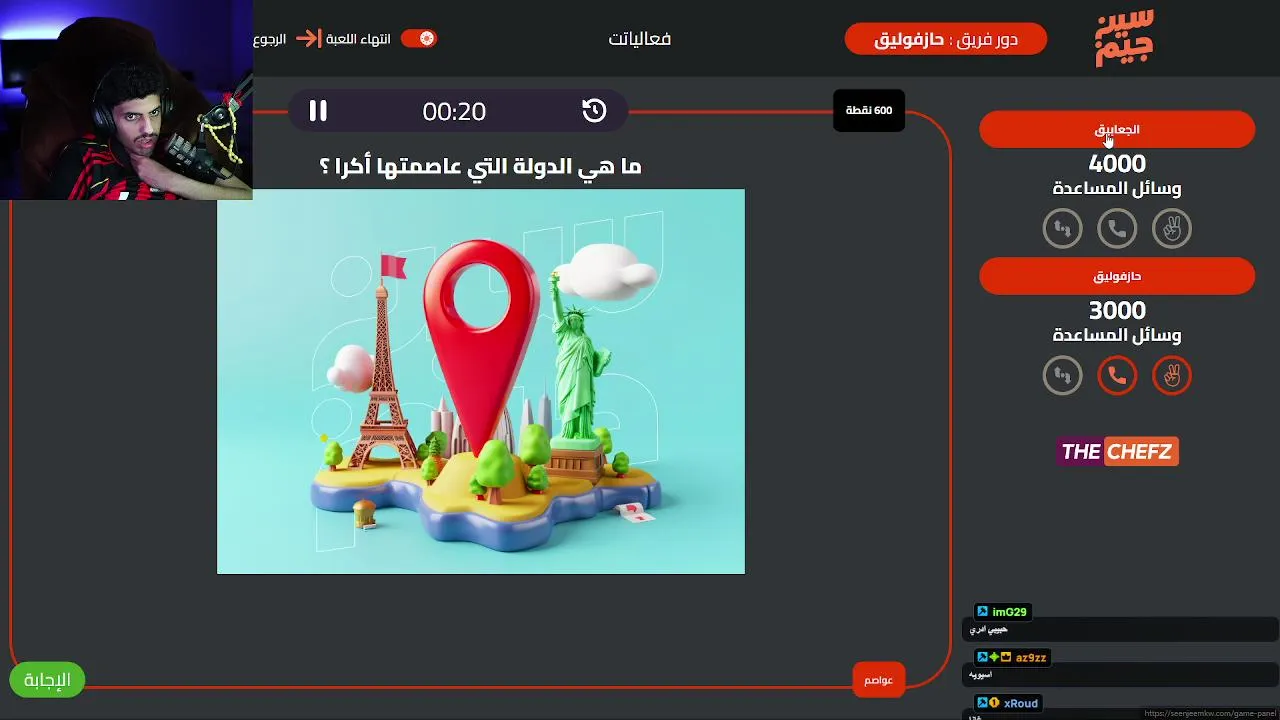The width and height of the screenshot is (1280, 720).
Task: Click chat username imG29
Action: point(1009,612)
